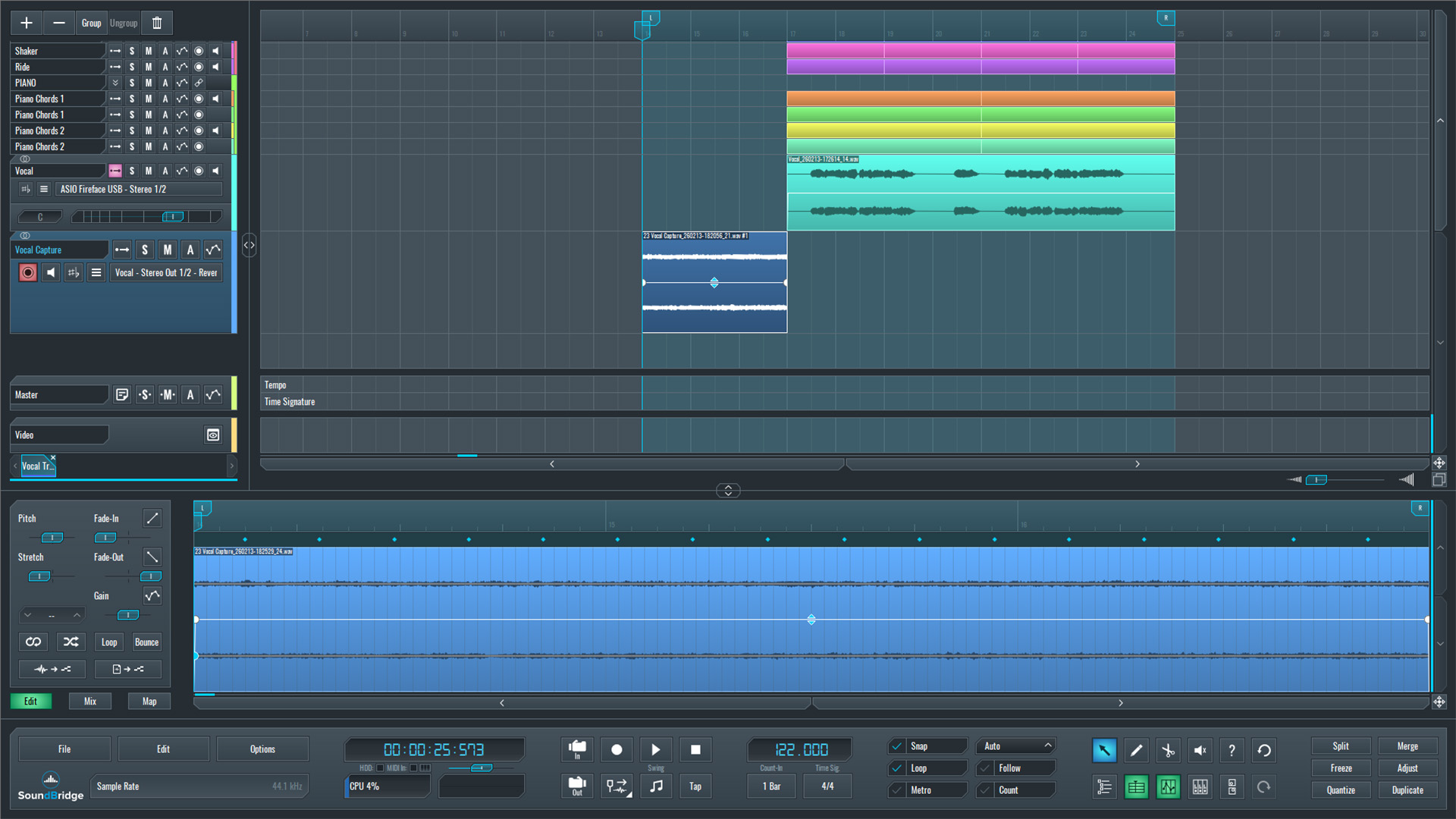Open the MIDI routing icon
This screenshot has width=1456, height=819.
[617, 786]
